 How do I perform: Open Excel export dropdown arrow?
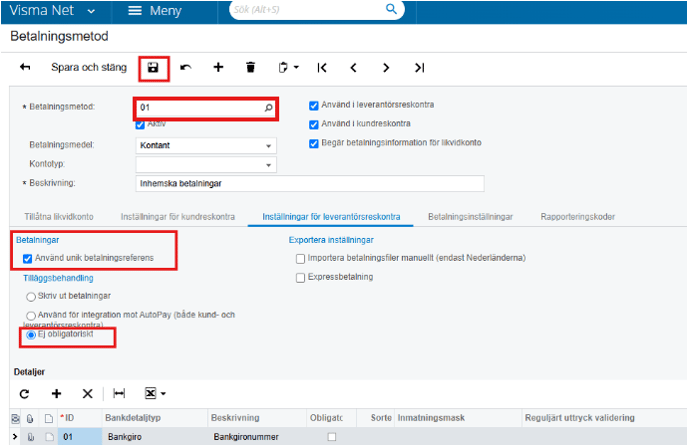coord(163,394)
